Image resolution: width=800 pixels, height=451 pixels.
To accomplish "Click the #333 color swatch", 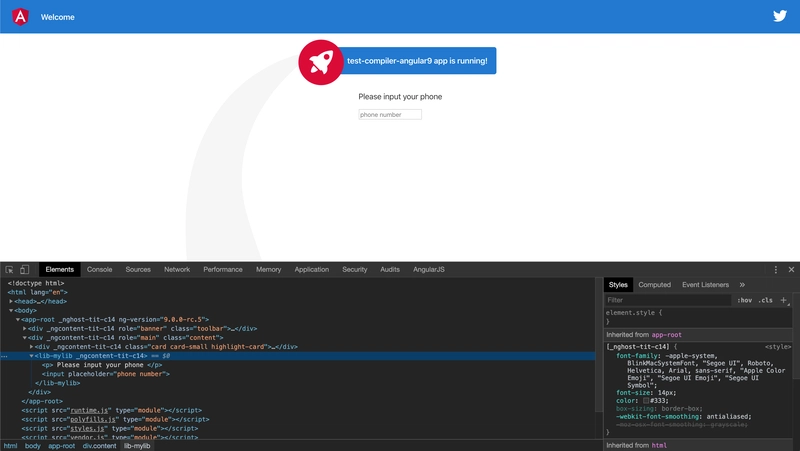I will (x=646, y=400).
